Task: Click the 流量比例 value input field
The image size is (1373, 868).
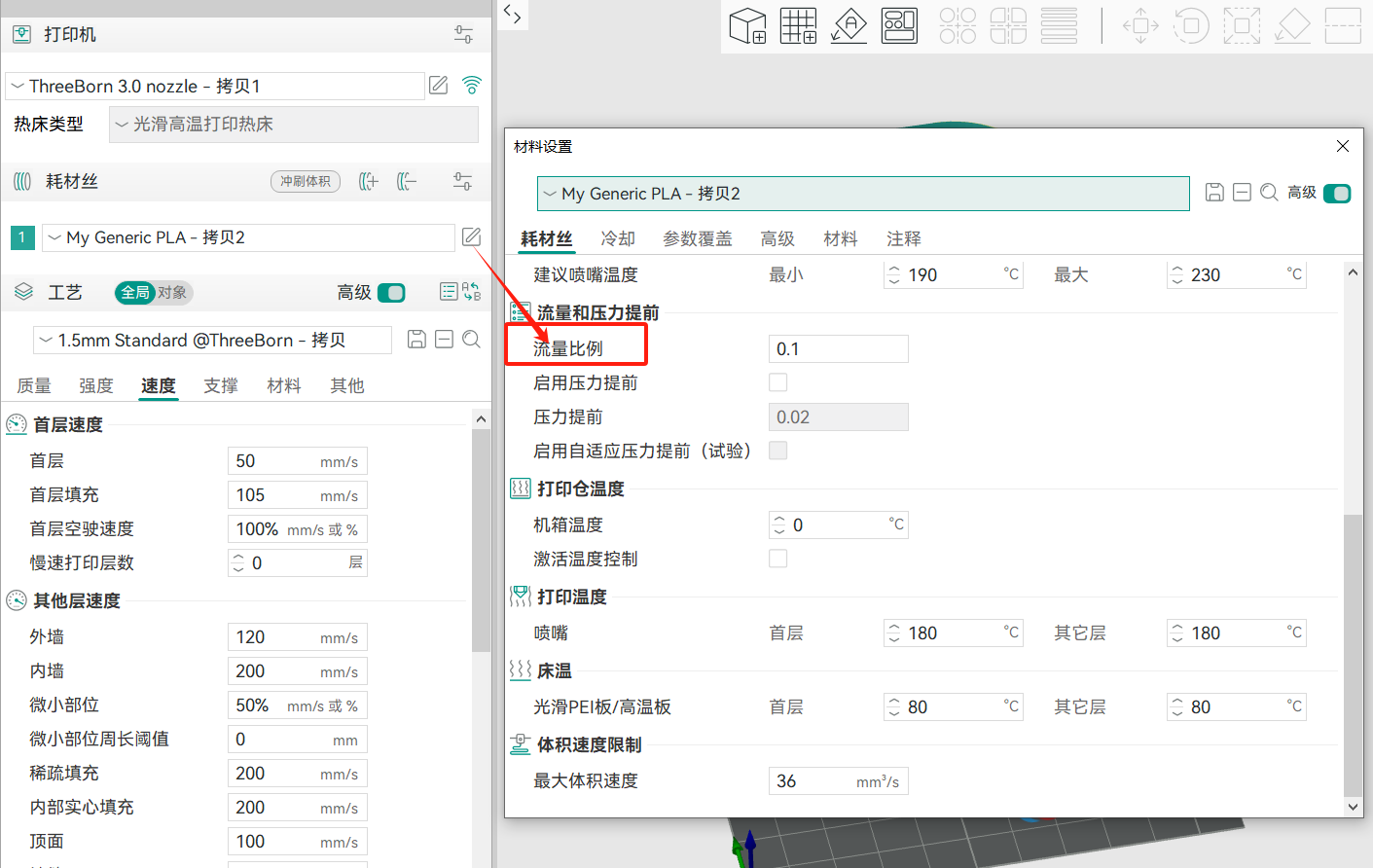Action: [838, 349]
